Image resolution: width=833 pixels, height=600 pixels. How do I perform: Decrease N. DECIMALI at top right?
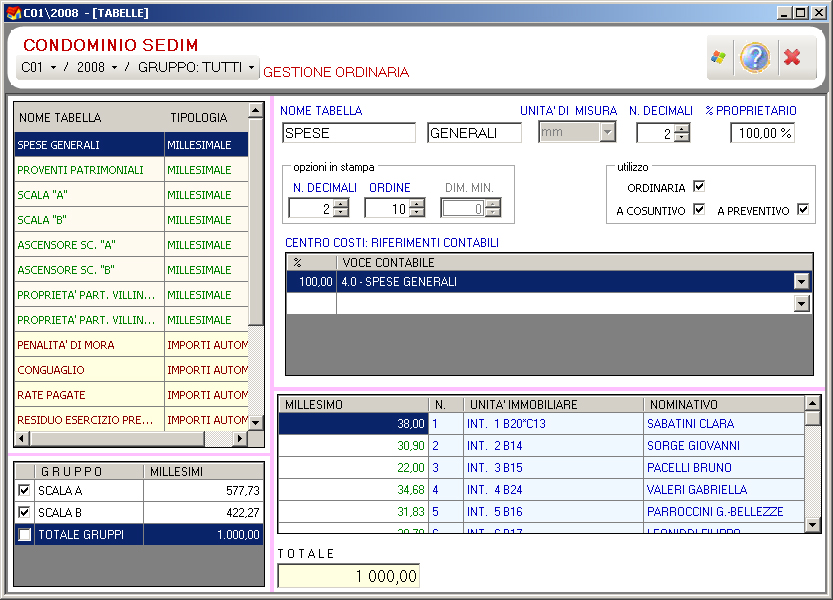[682, 137]
